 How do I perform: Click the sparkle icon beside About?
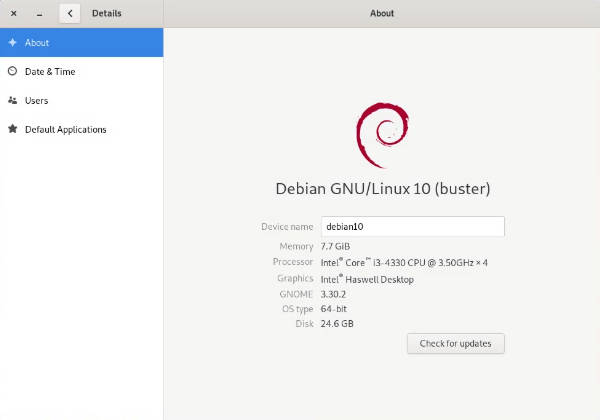pos(13,42)
